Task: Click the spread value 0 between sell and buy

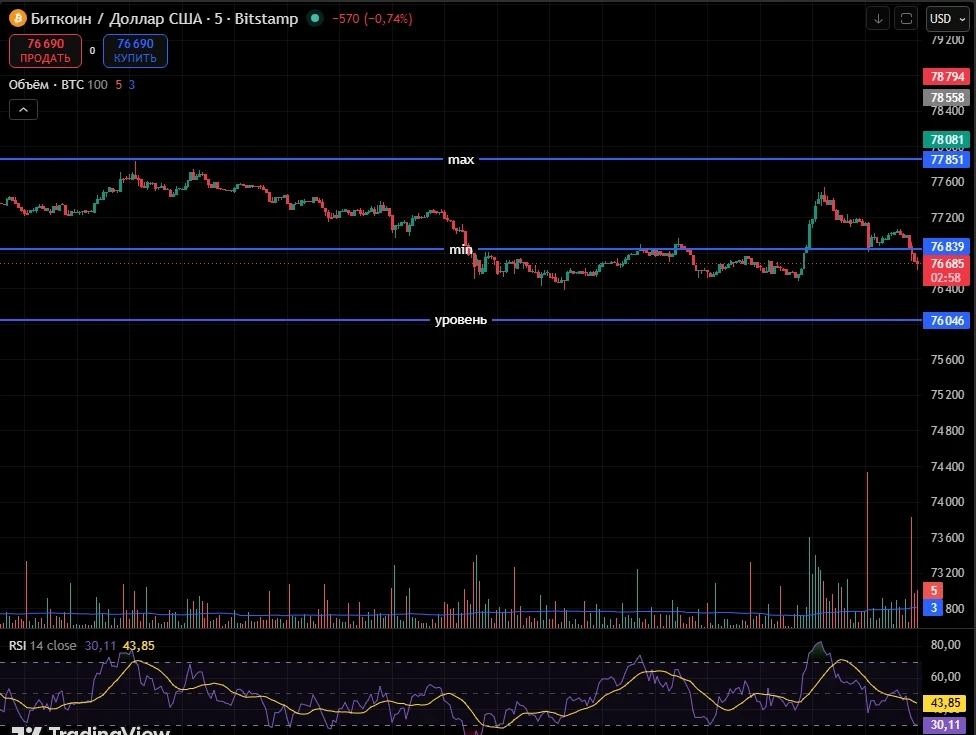Action: 92,50
